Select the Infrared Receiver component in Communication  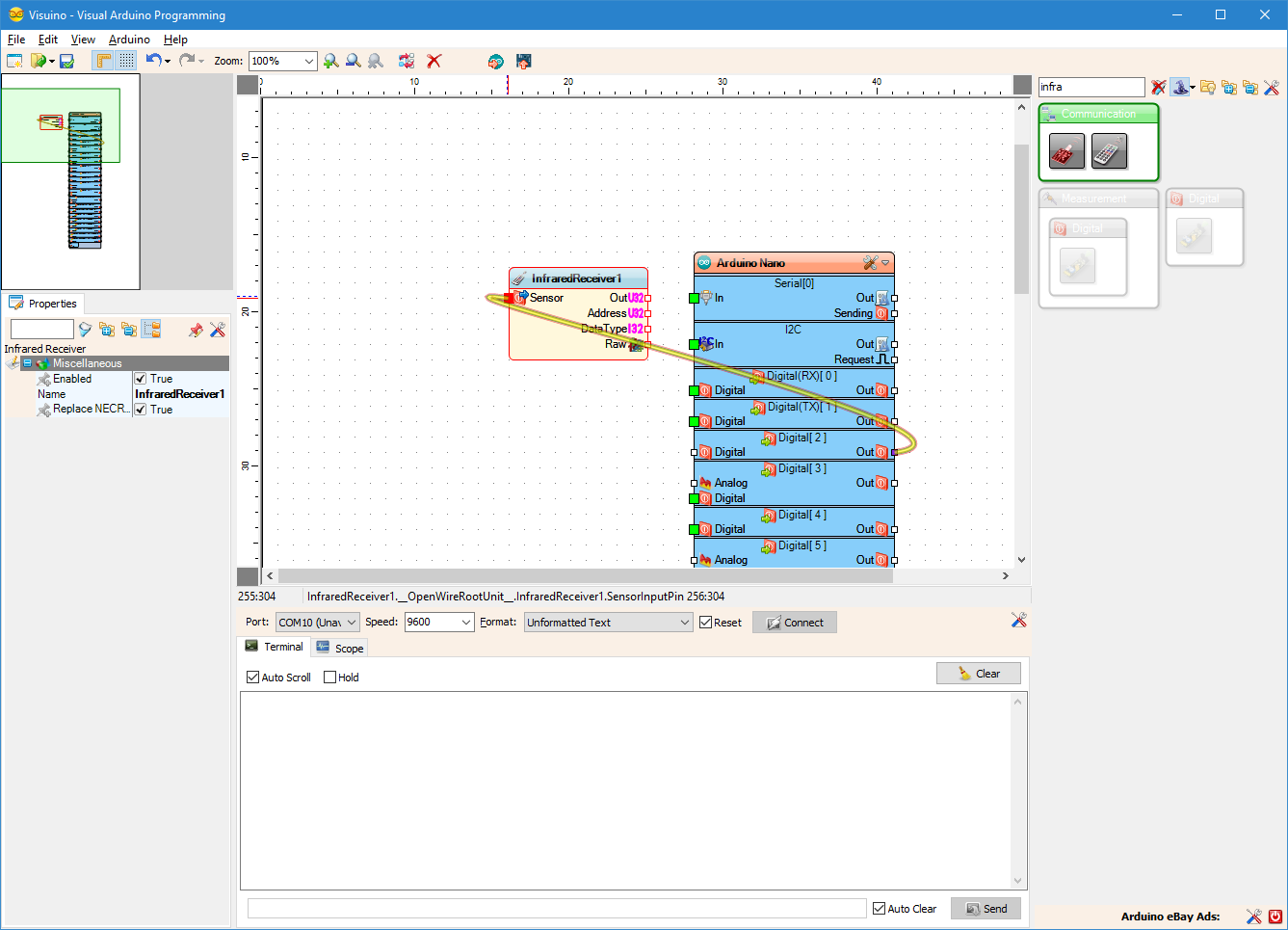click(1066, 151)
